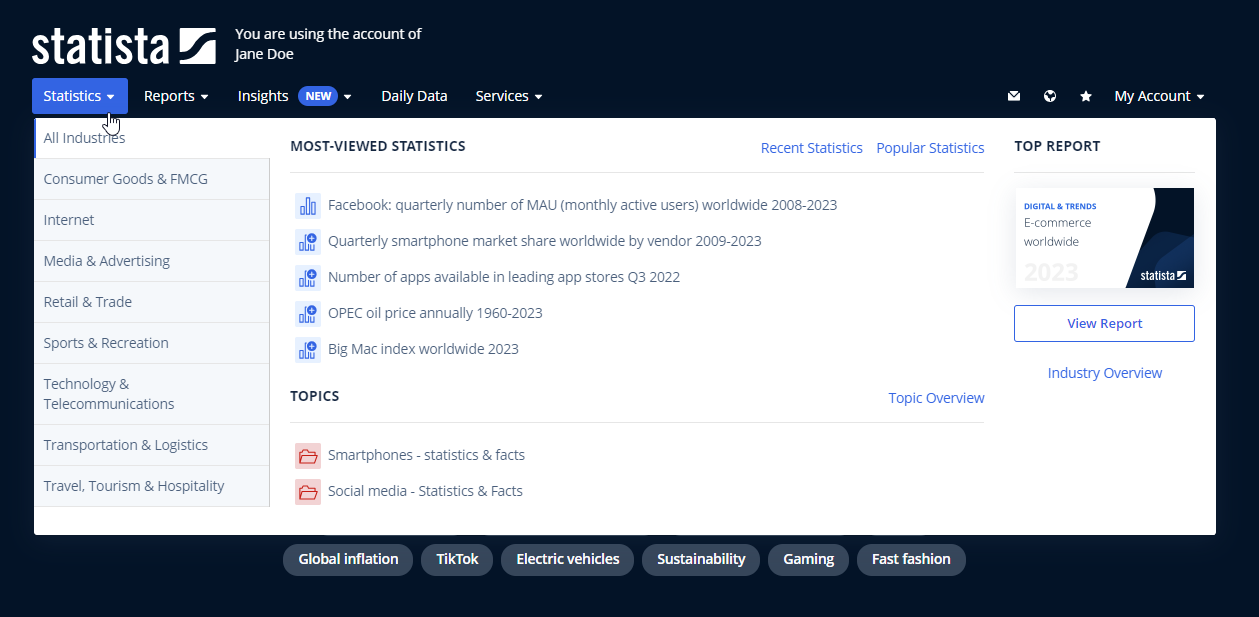
Task: Click chart icon beside Number of apps available
Action: point(307,278)
